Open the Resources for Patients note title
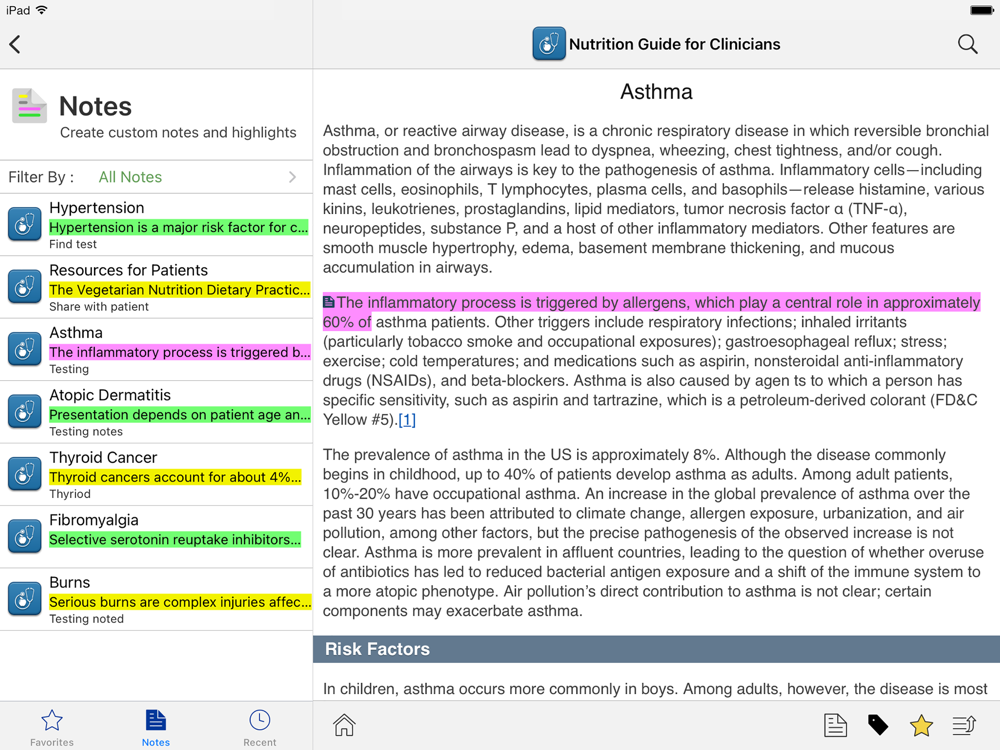Viewport: 1000px width, 750px height. (129, 270)
